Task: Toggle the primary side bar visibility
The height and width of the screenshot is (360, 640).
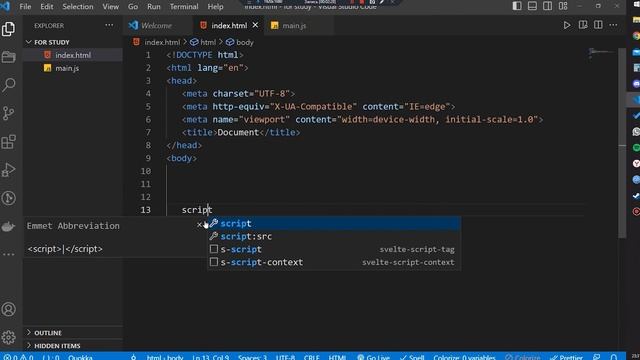Action: (517, 6)
